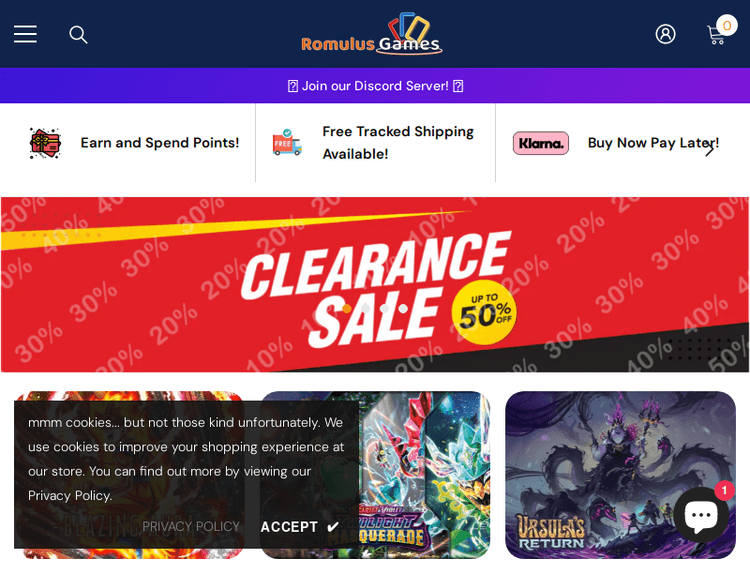Select the fourth banner slide dot
This screenshot has height=563, width=750.
tap(403, 309)
